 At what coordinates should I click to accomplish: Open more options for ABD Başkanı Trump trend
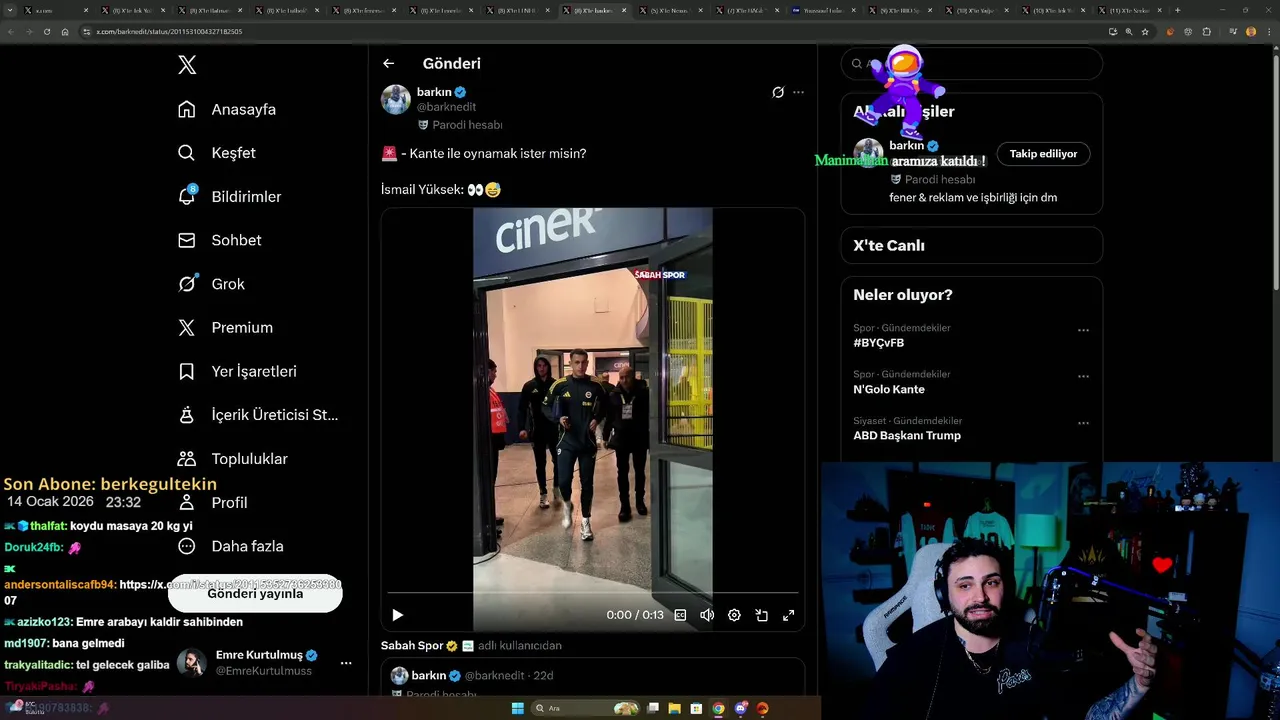(x=1083, y=423)
